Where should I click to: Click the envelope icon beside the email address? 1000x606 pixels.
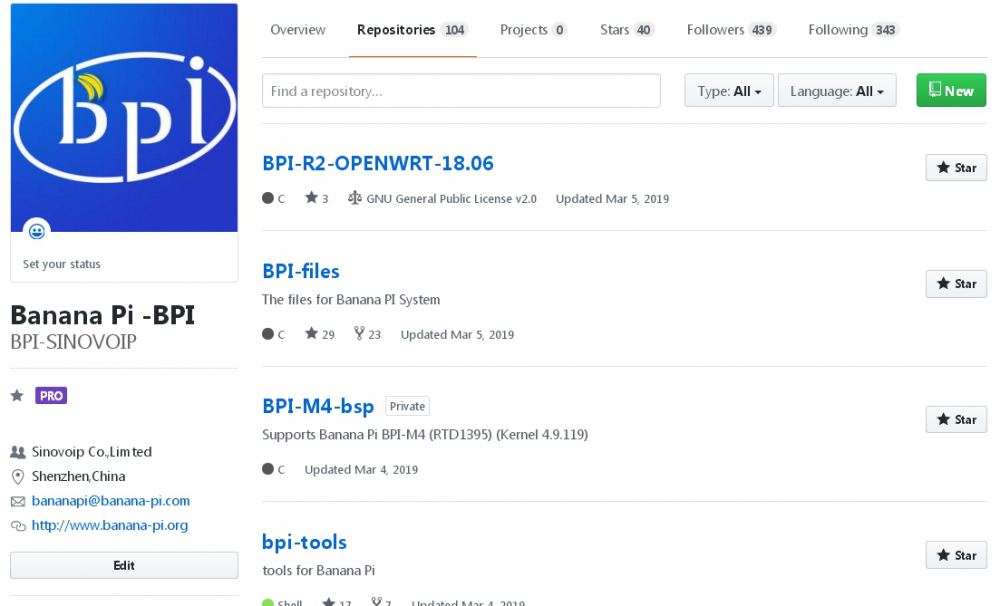pyautogui.click(x=16, y=501)
